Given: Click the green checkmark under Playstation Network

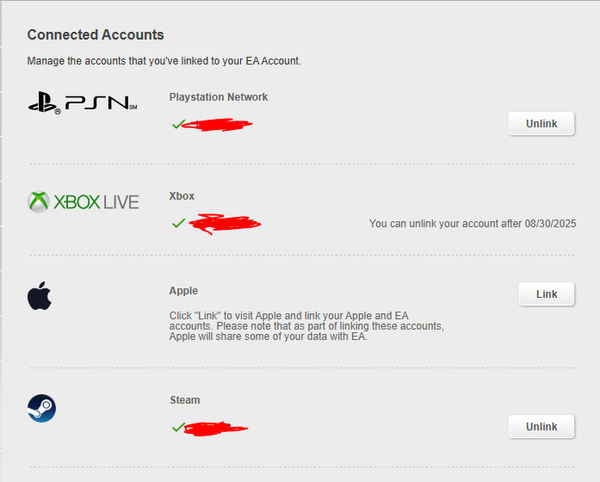Looking at the screenshot, I should [x=178, y=124].
